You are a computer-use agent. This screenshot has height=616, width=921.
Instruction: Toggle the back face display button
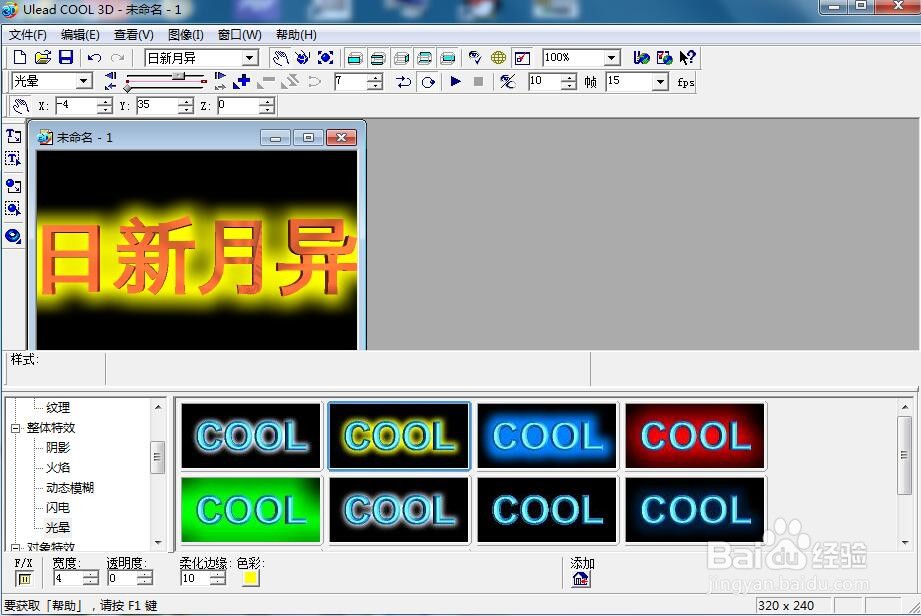(448, 58)
